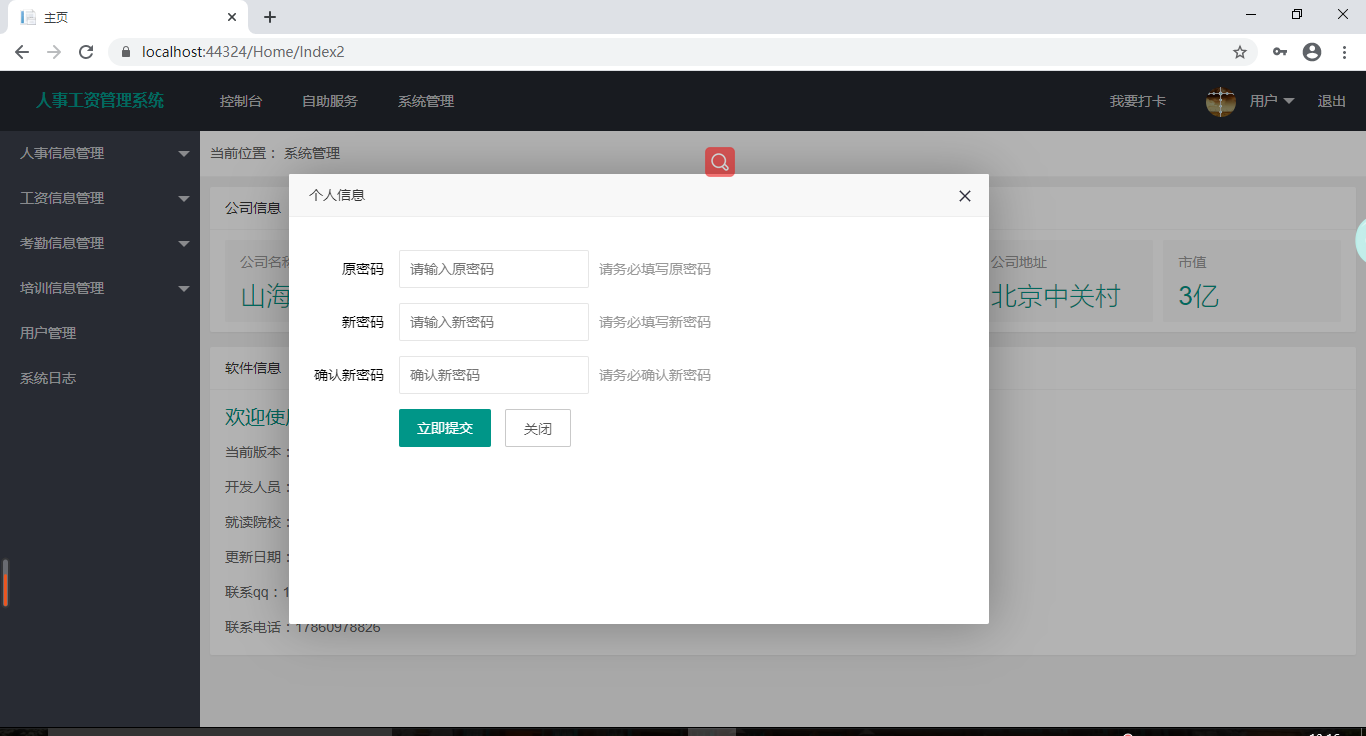Click the browser back arrow
This screenshot has width=1366, height=736.
pos(22,52)
